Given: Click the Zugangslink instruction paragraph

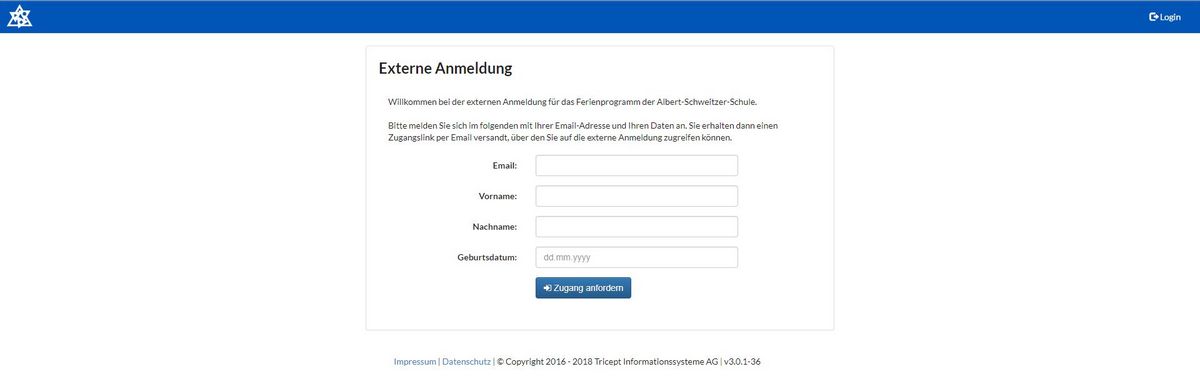Looking at the screenshot, I should pyautogui.click(x=582, y=131).
